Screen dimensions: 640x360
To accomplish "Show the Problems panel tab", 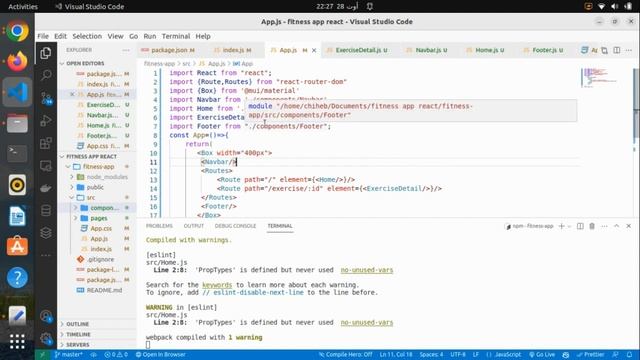I will point(159,226).
